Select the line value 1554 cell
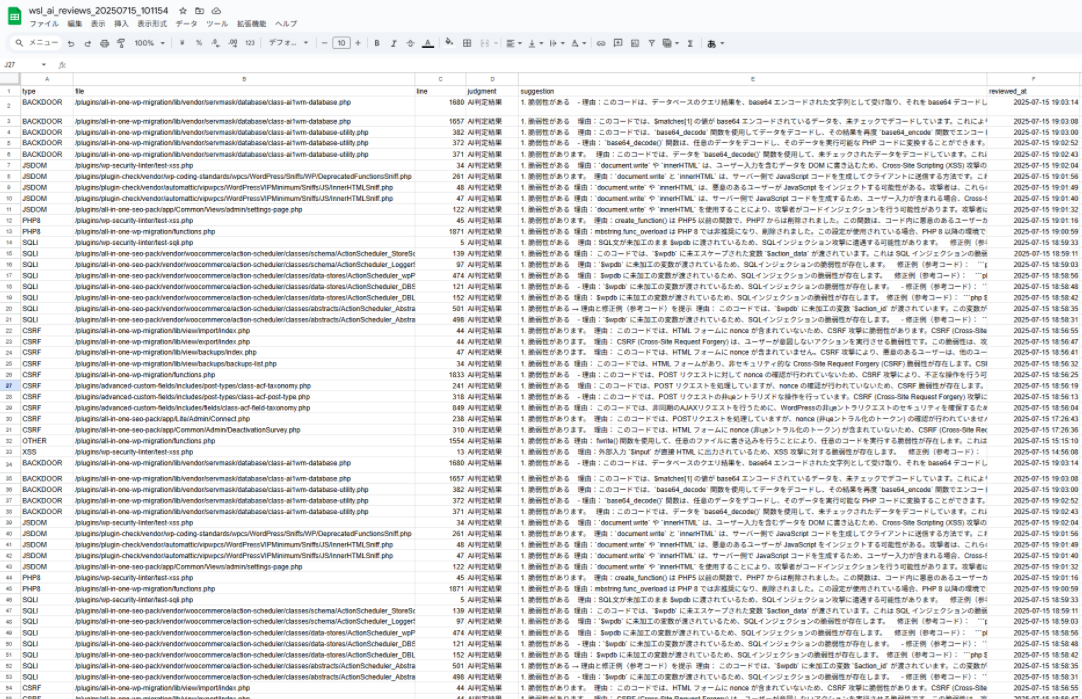1082x699 pixels. 440,441
